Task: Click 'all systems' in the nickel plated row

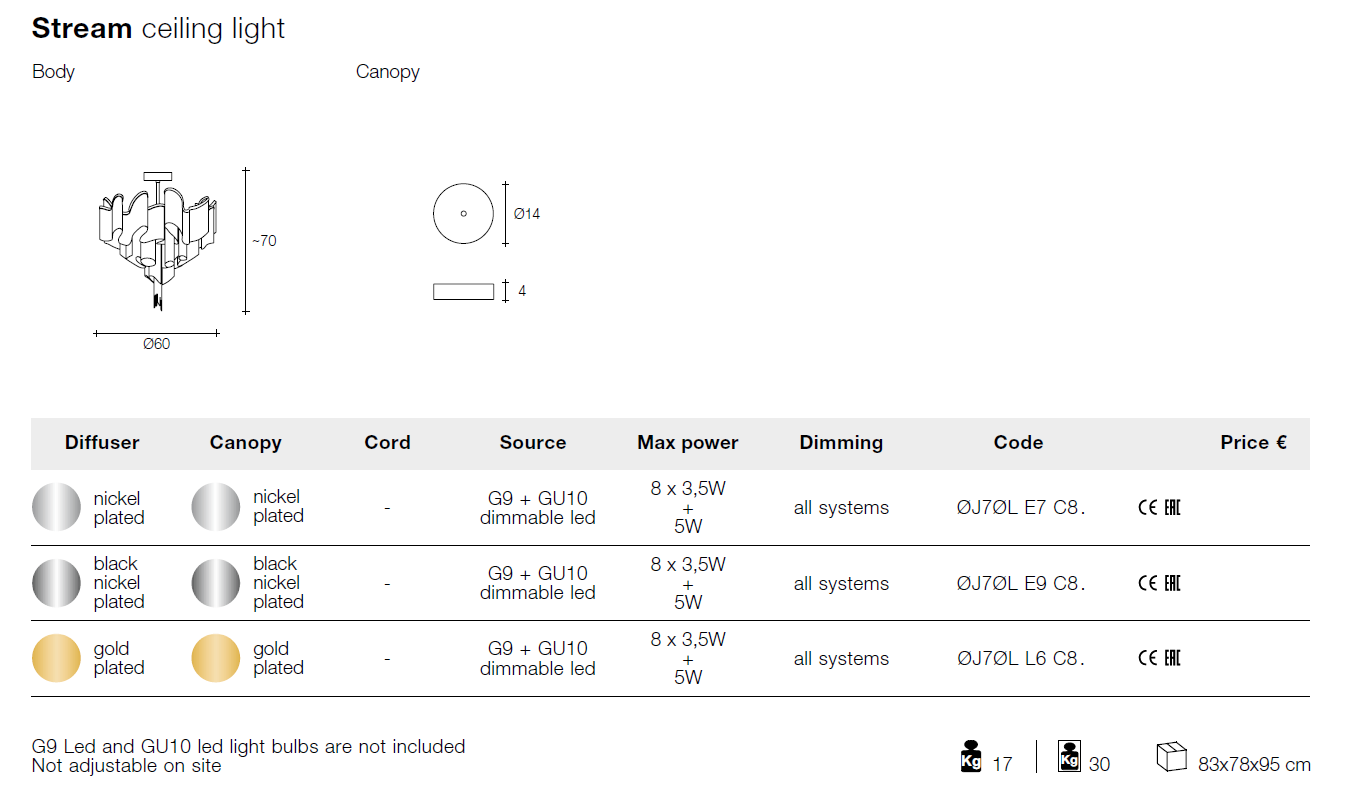Action: [841, 508]
